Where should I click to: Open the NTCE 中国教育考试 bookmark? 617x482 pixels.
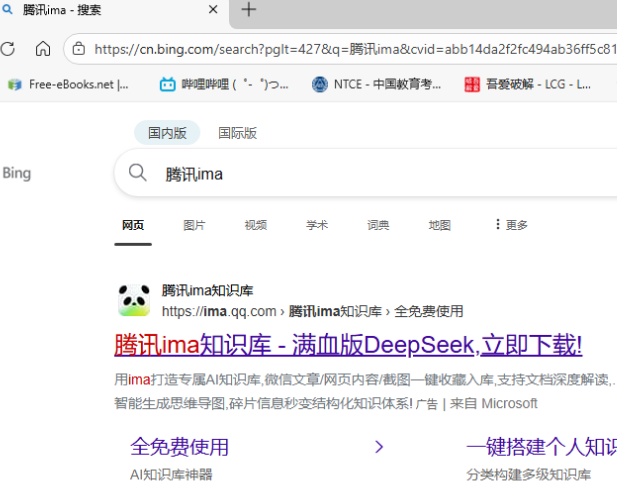(376, 85)
